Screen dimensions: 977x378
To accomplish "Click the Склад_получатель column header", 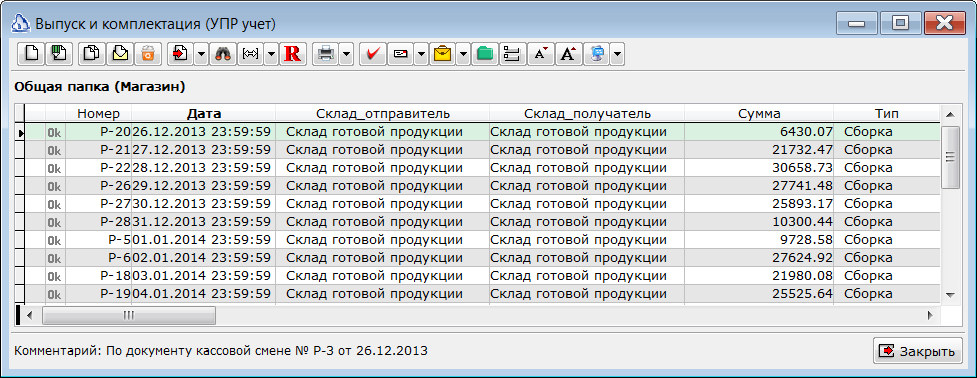I will [587, 113].
